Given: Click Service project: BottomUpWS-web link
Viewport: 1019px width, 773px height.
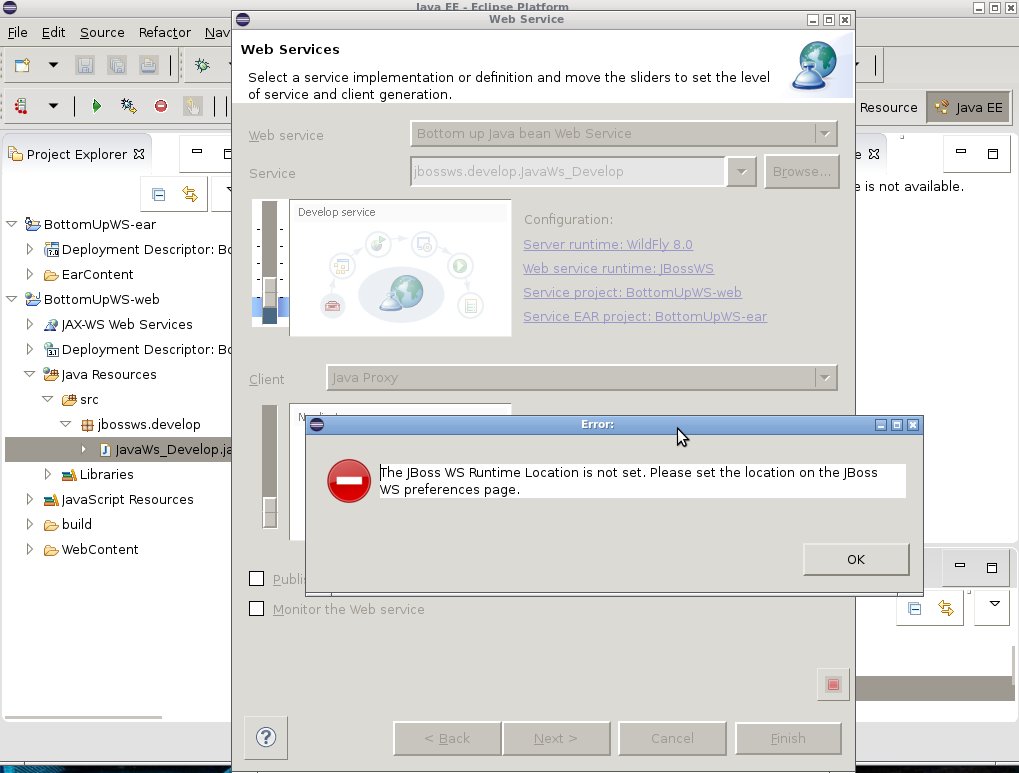Looking at the screenshot, I should coord(632,293).
